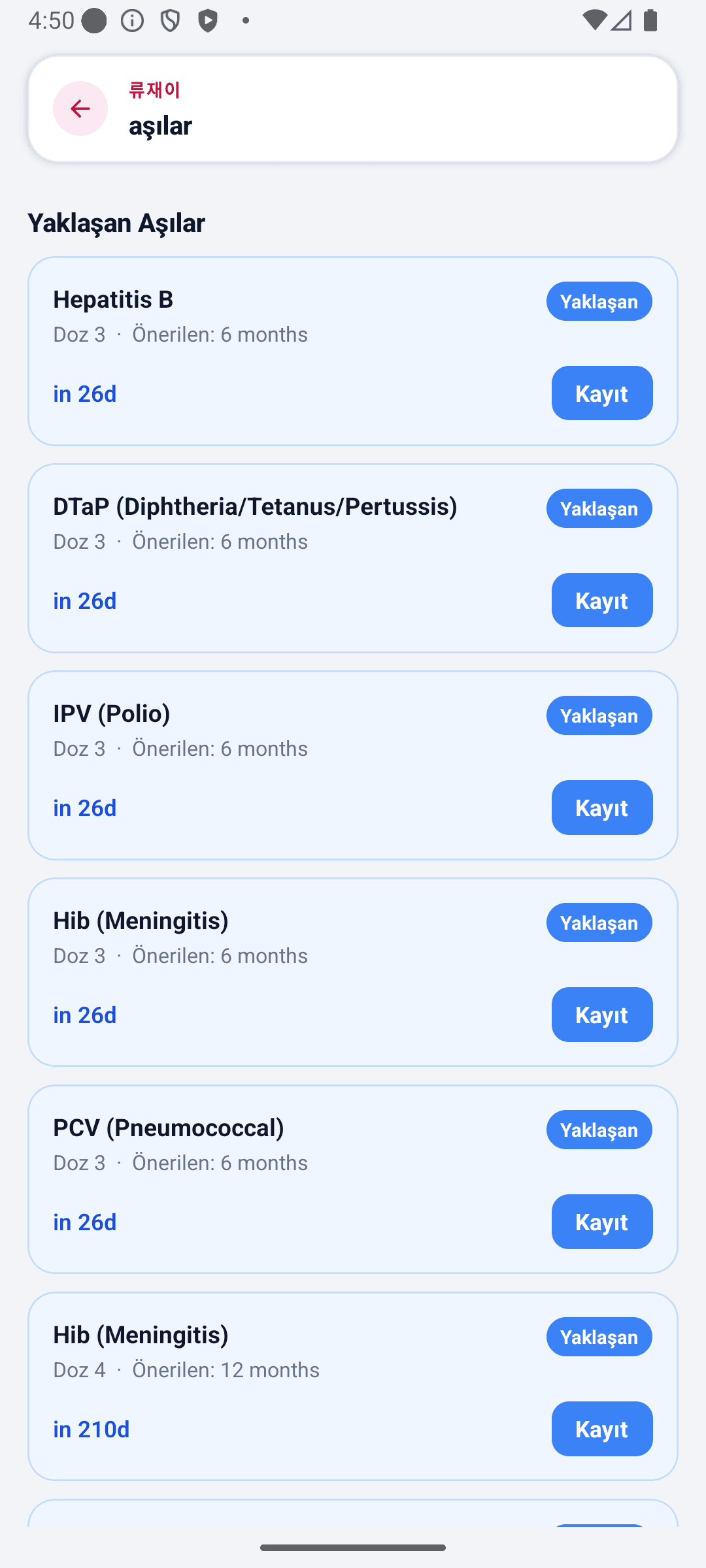Viewport: 706px width, 1568px height.
Task: Record the Hepatitis B dose with Kayıt
Action: coord(602,393)
